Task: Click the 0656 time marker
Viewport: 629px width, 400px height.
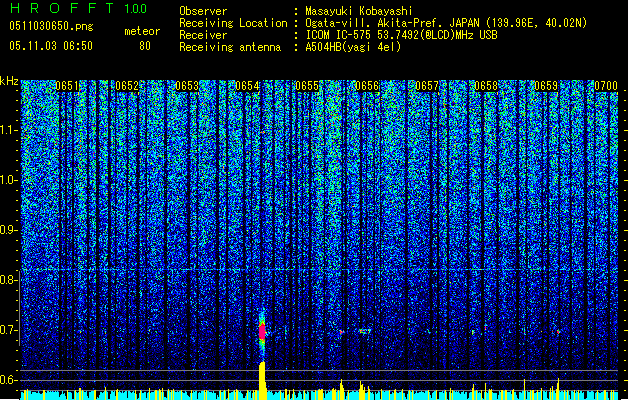Action: point(367,86)
